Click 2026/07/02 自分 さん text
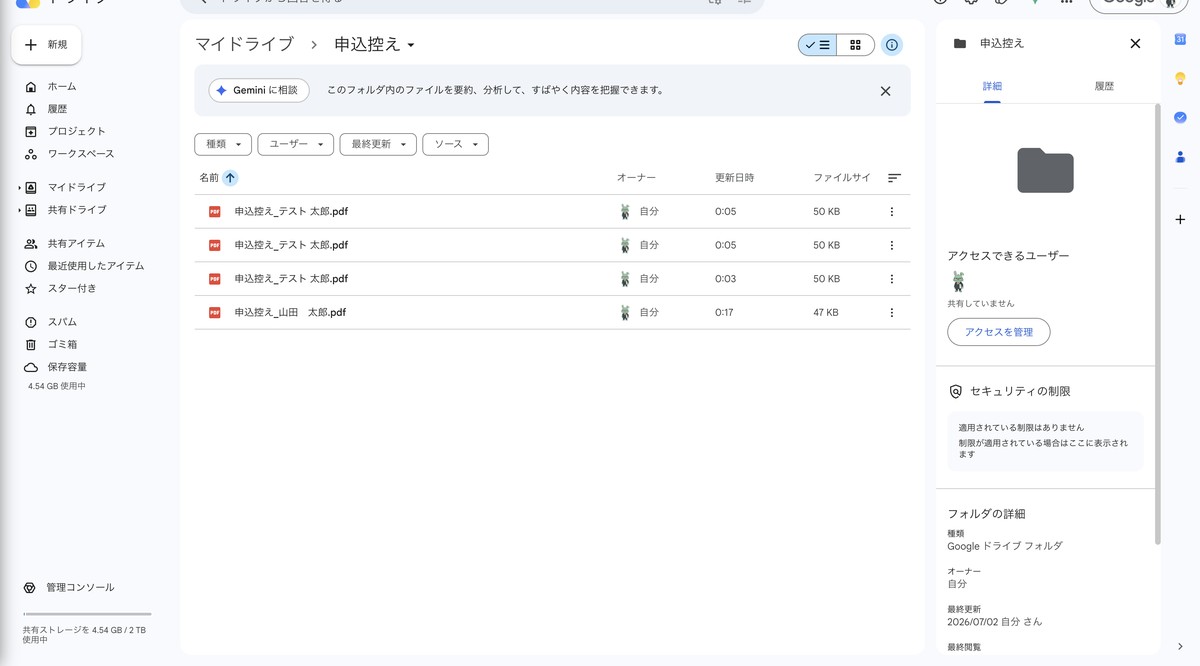 tap(995, 622)
